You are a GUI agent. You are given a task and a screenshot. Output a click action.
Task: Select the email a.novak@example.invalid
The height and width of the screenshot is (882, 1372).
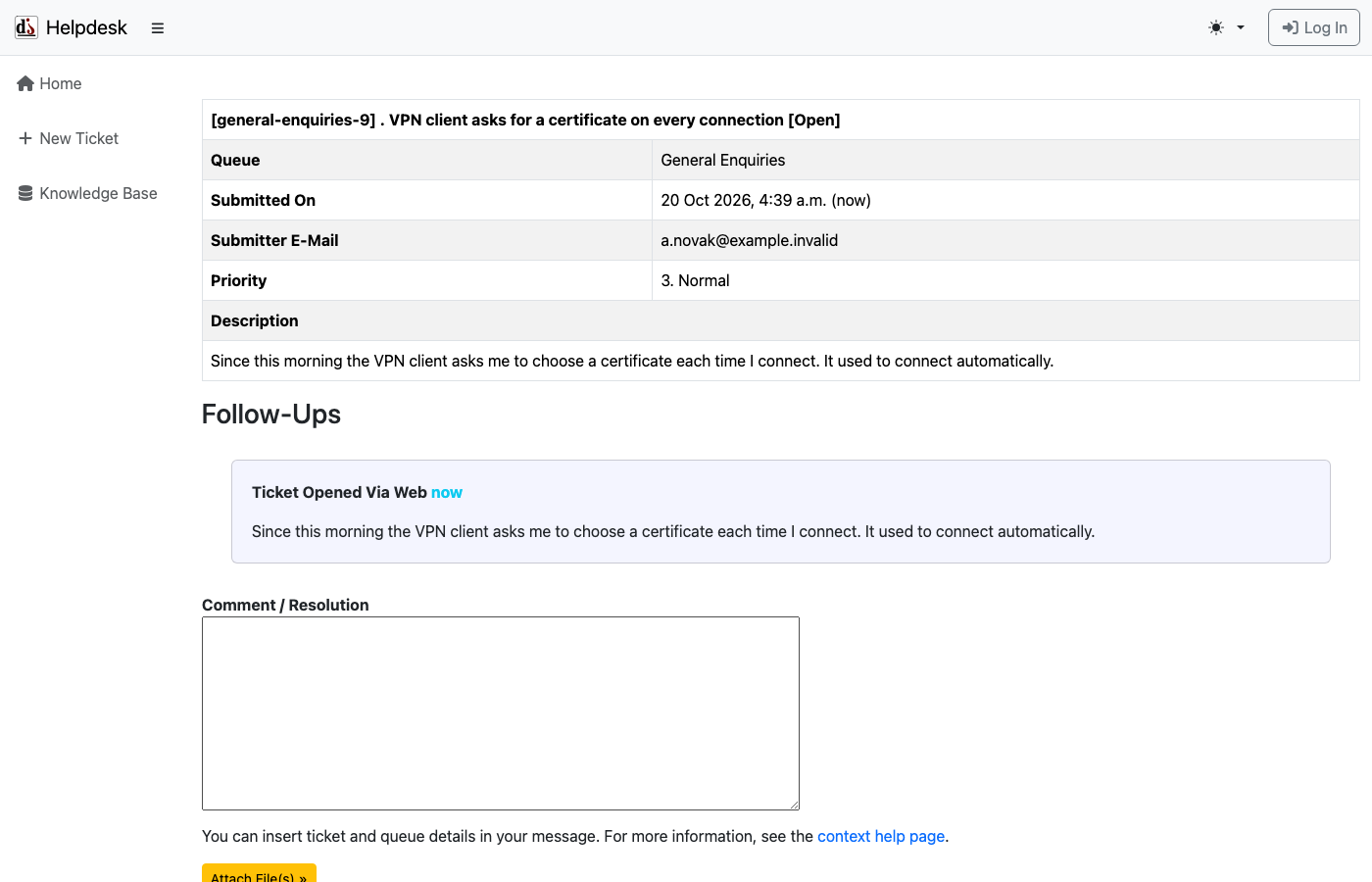[750, 241]
